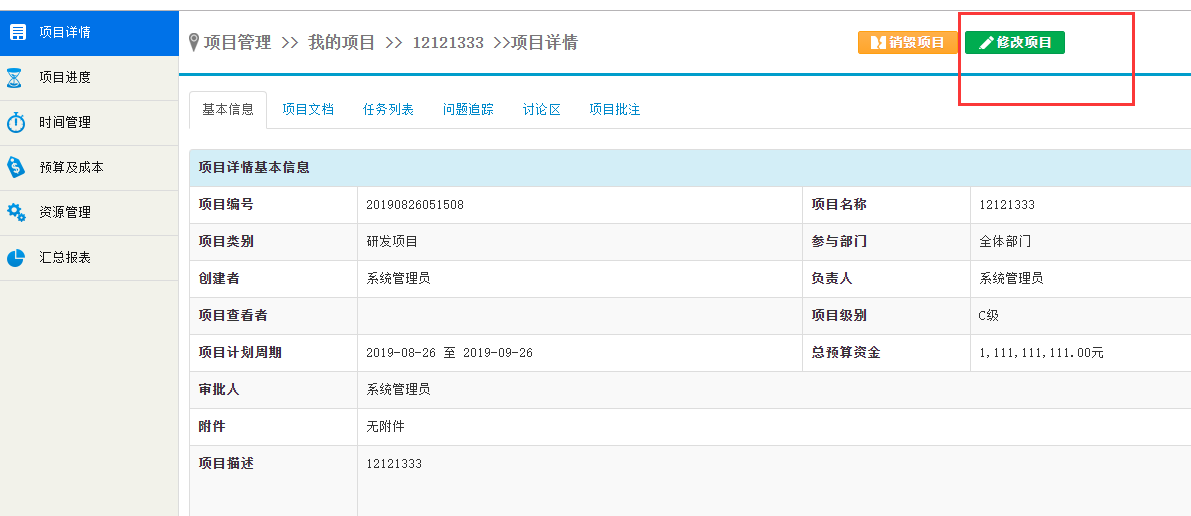
Task: Click the 创建者 value 系统管理员
Action: pos(398,278)
